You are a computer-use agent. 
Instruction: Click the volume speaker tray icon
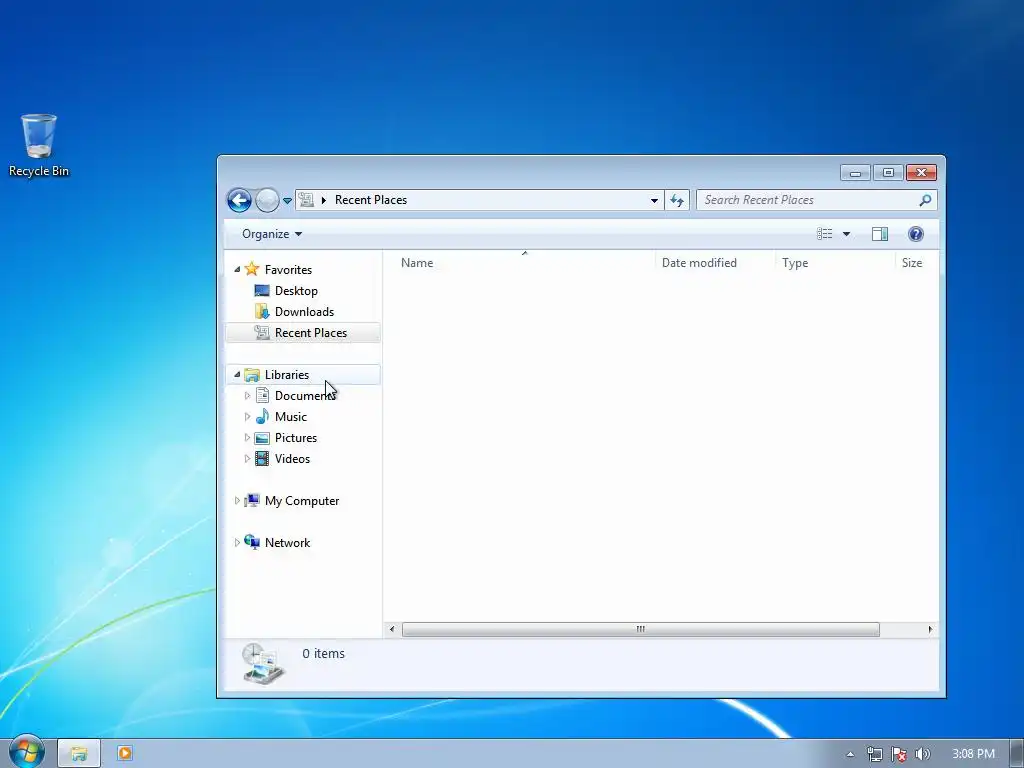tap(922, 754)
